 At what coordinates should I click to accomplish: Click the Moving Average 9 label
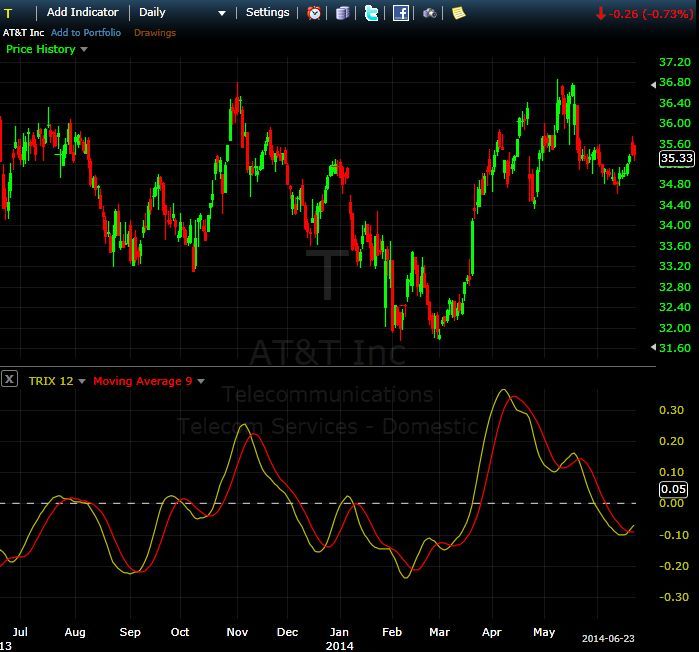point(143,381)
